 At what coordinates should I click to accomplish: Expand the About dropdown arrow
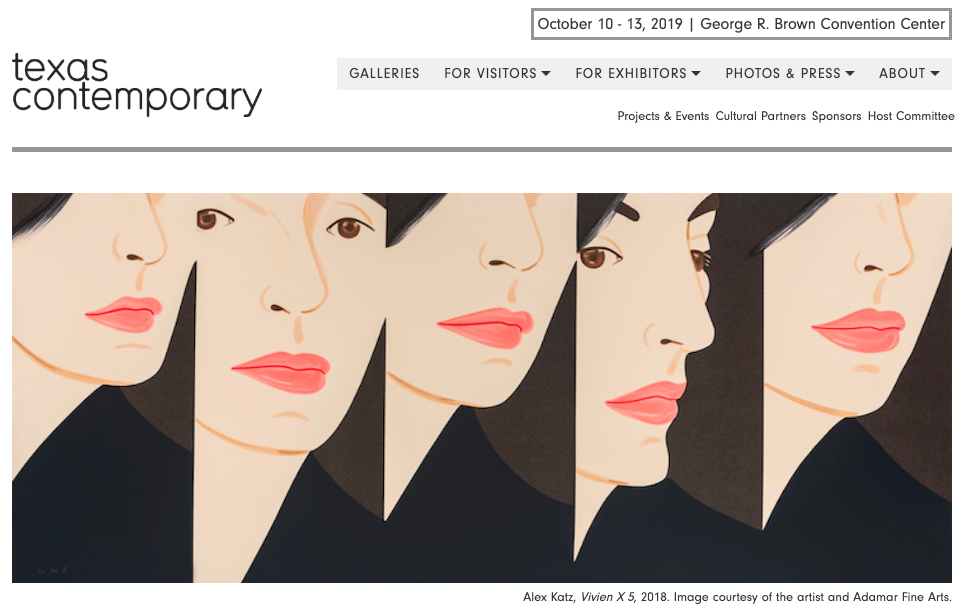(934, 73)
